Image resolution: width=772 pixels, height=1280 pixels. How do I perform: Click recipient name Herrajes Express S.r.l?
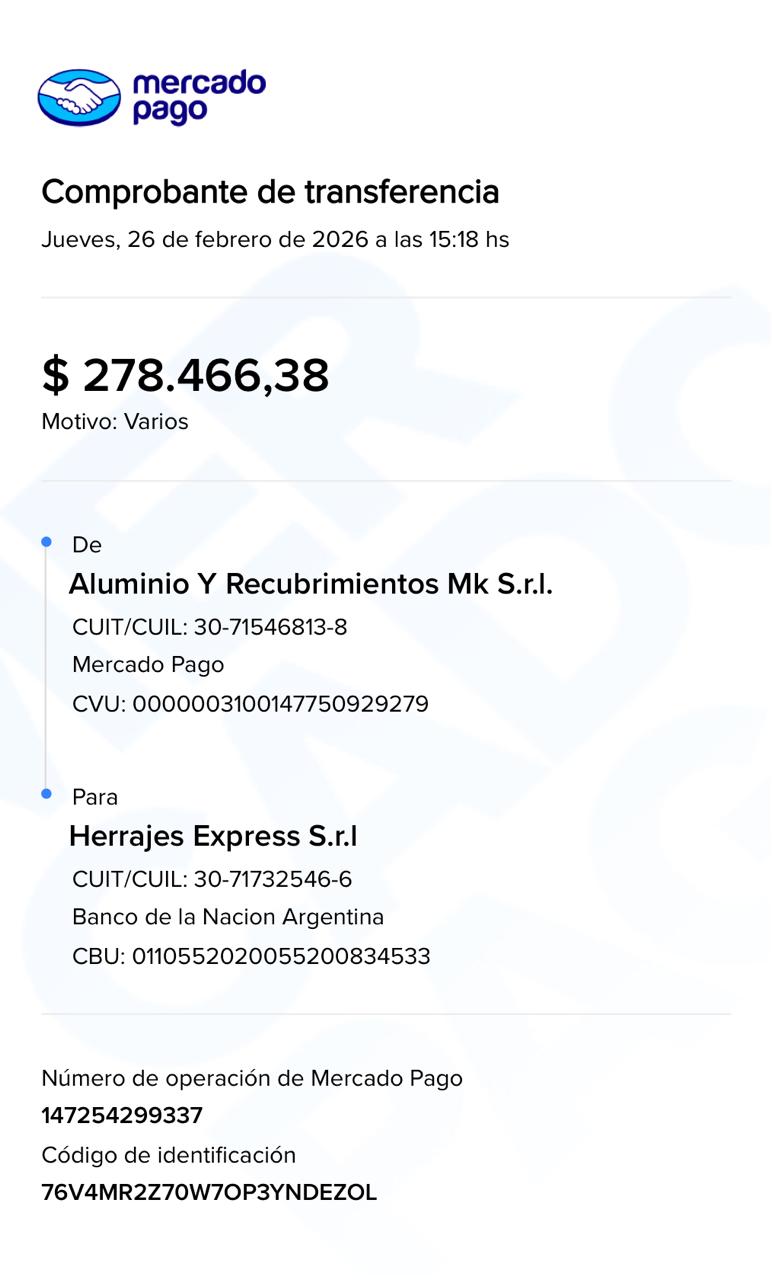click(x=213, y=836)
